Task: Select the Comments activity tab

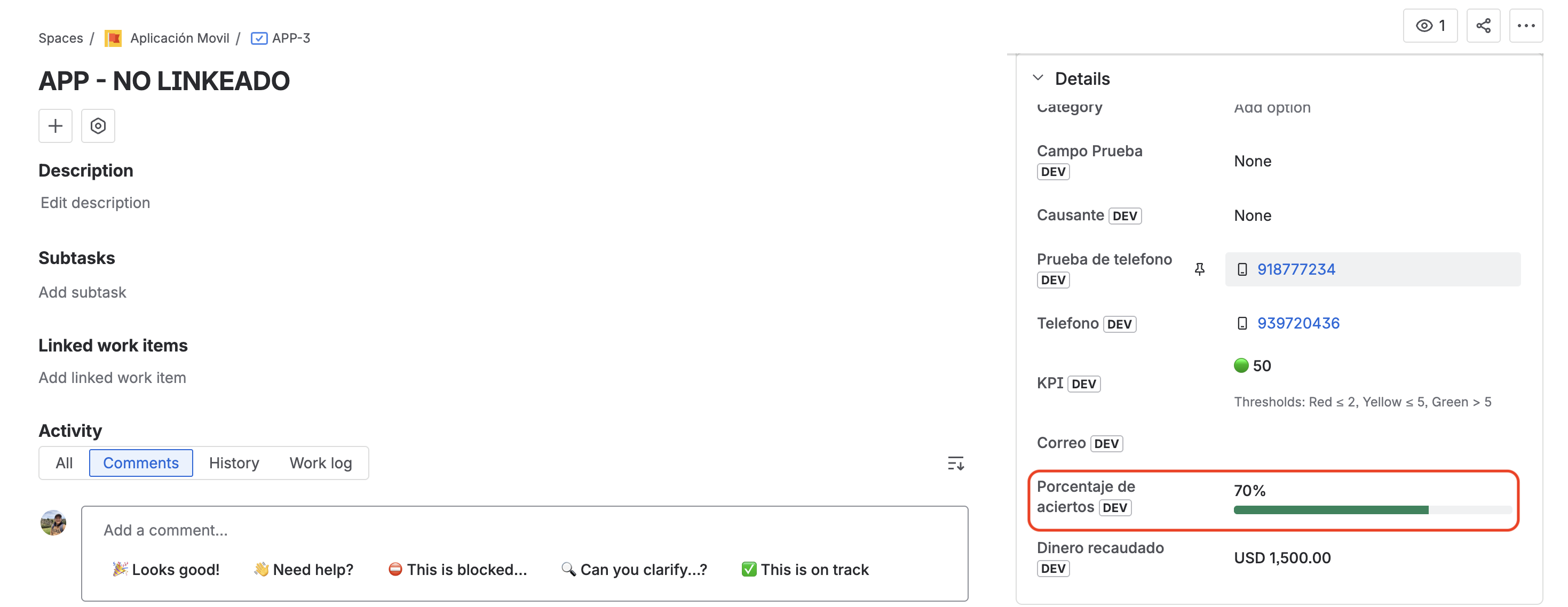Action: coord(140,463)
